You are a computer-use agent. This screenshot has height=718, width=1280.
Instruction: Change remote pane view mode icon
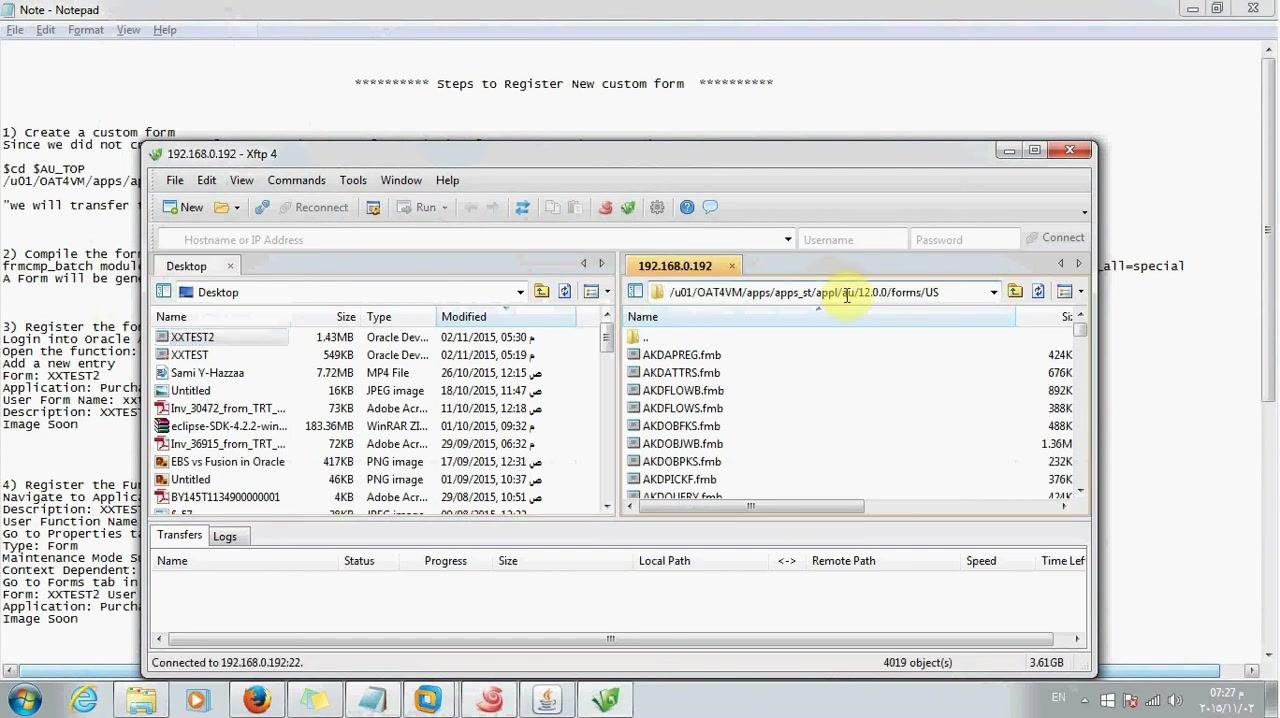1065,292
